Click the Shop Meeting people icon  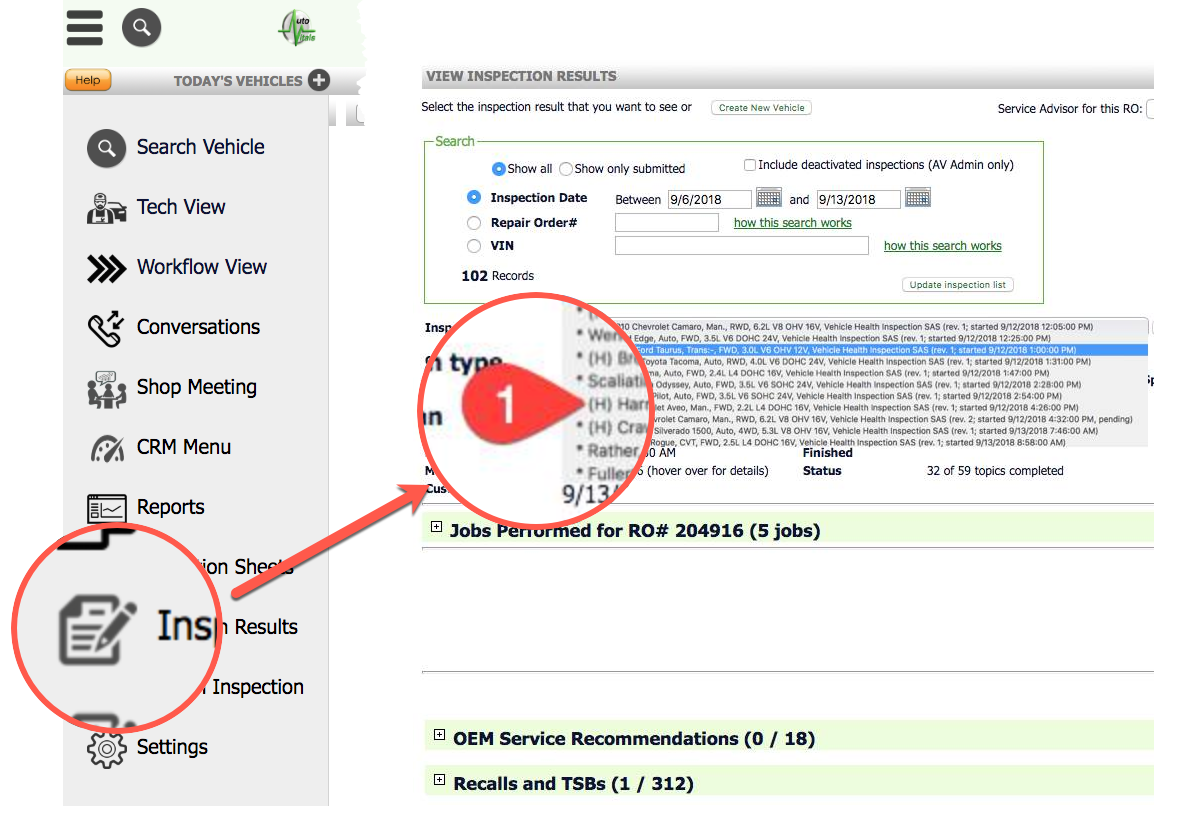[x=106, y=388]
